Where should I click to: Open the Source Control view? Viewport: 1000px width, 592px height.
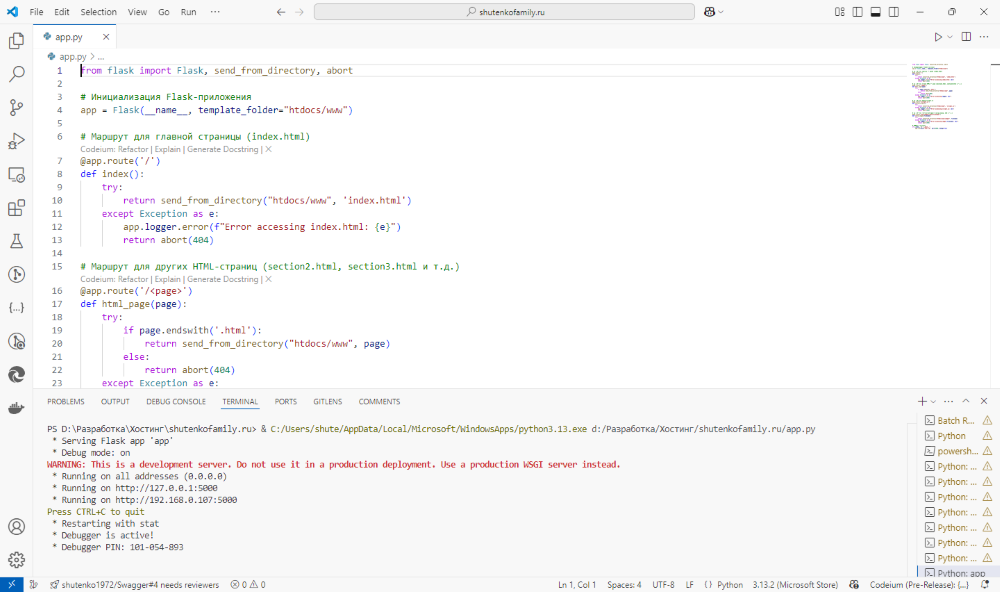tap(15, 106)
